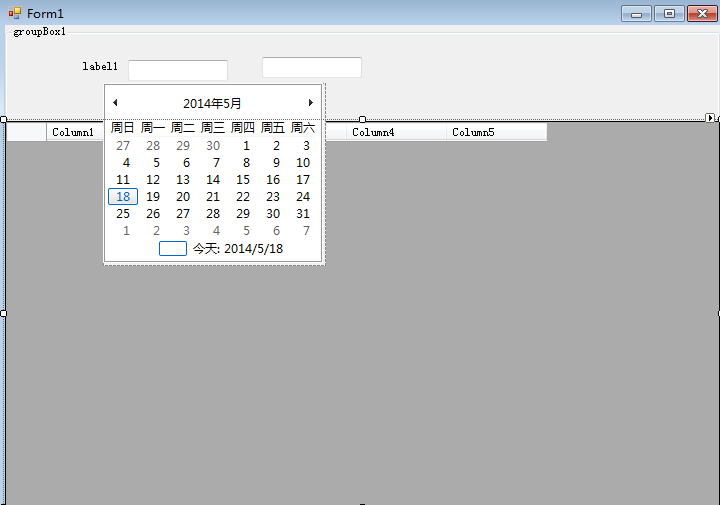Minimize the Form1 window

pos(636,14)
